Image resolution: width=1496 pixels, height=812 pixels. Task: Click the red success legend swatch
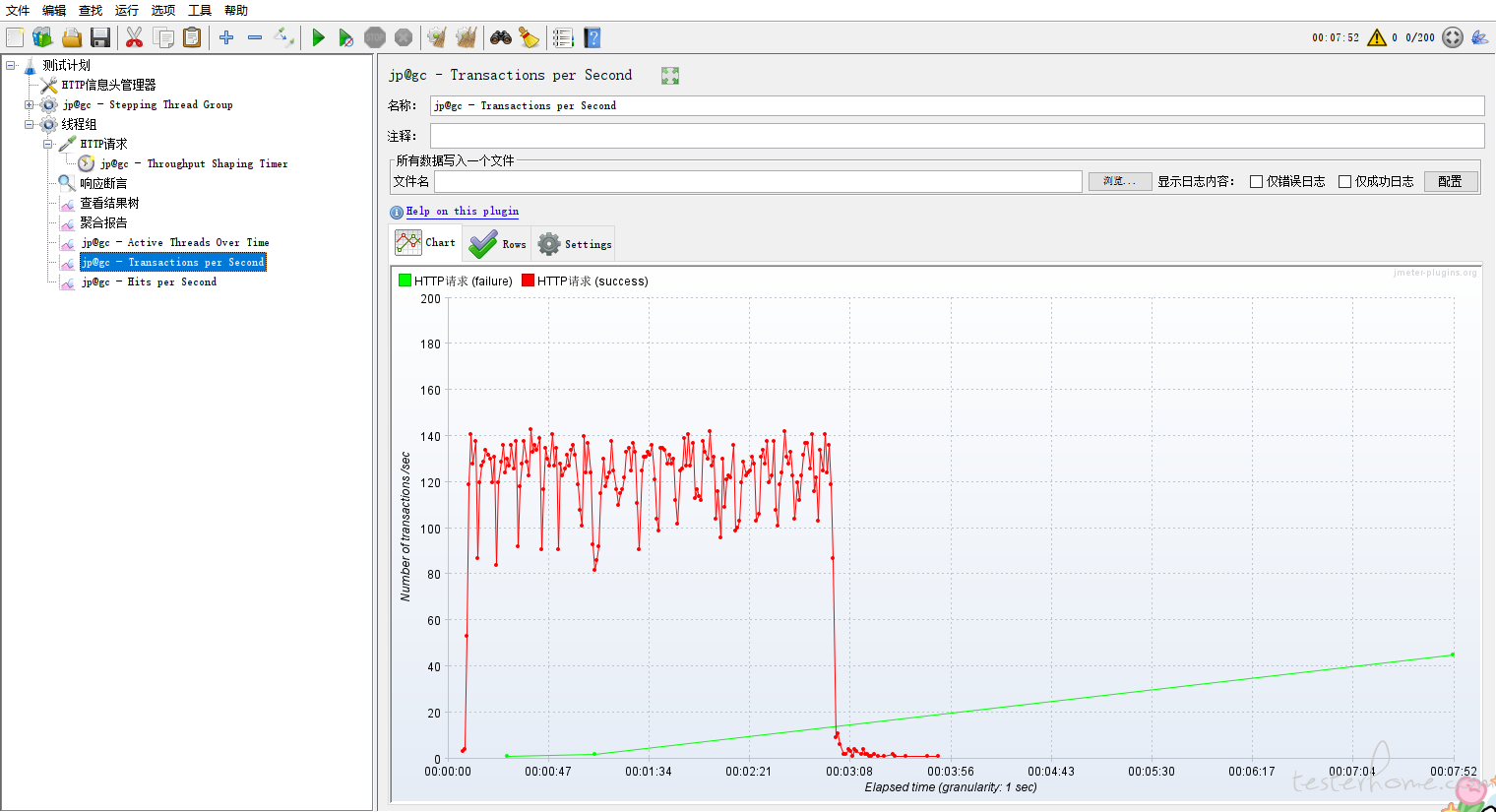point(528,281)
